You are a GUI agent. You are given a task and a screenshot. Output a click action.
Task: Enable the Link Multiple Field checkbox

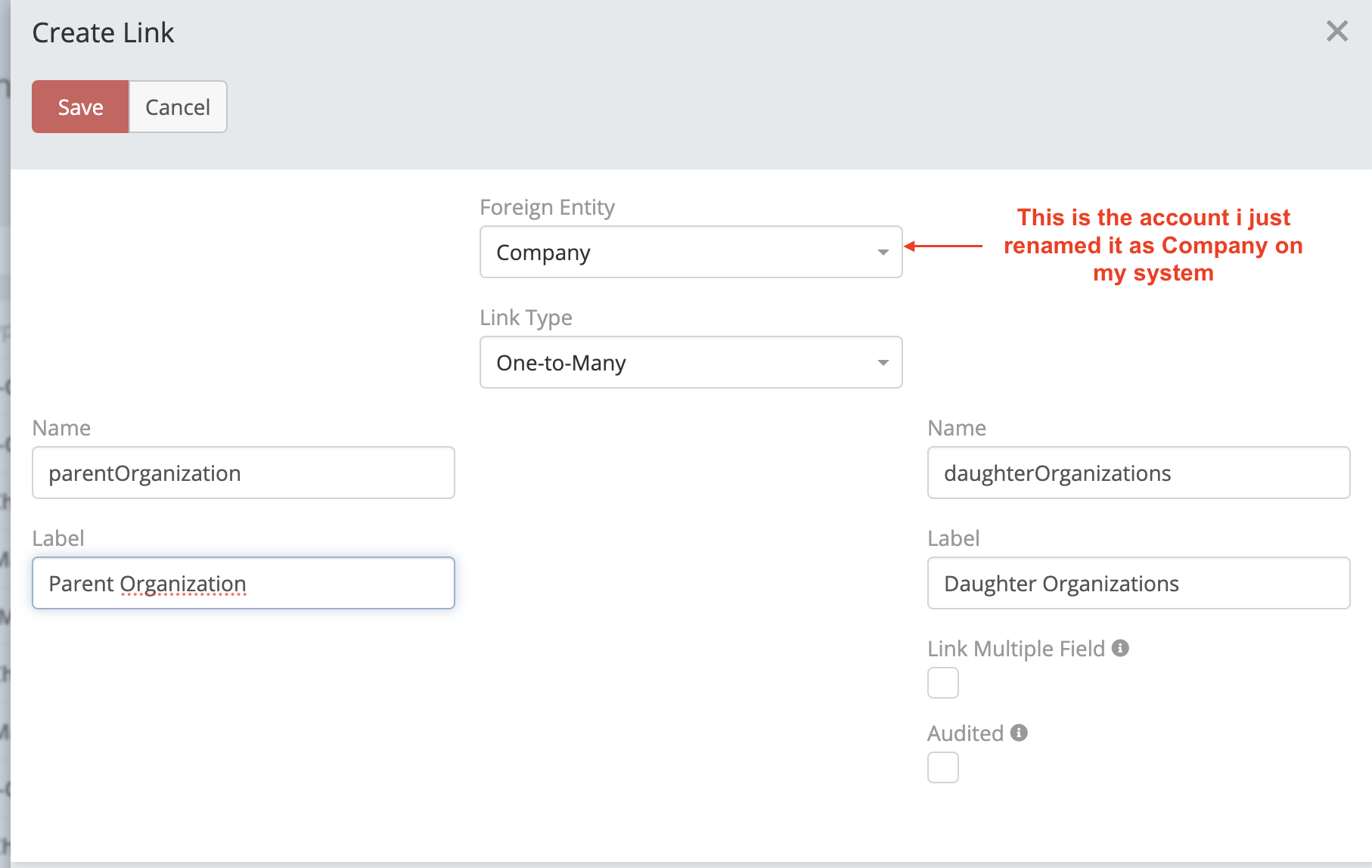(942, 683)
